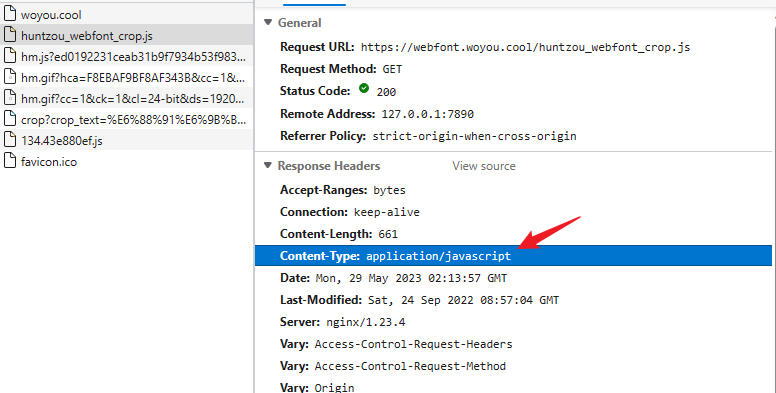Image resolution: width=776 pixels, height=393 pixels.
Task: Click Vary Access-Control-Request-Method row
Action: click(x=392, y=366)
